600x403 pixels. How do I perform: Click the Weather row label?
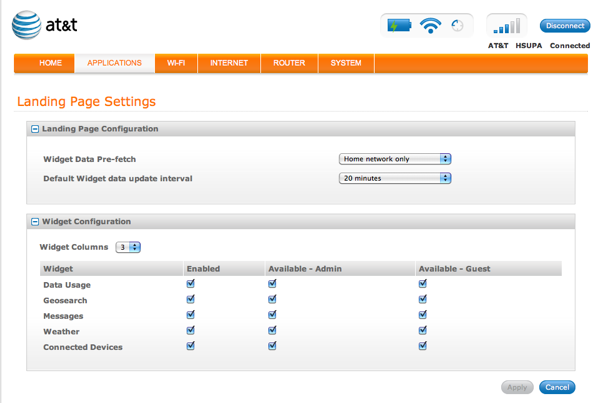coord(61,332)
